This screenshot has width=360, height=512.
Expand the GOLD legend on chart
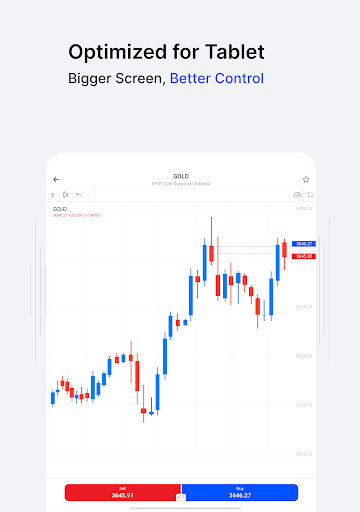coord(60,209)
